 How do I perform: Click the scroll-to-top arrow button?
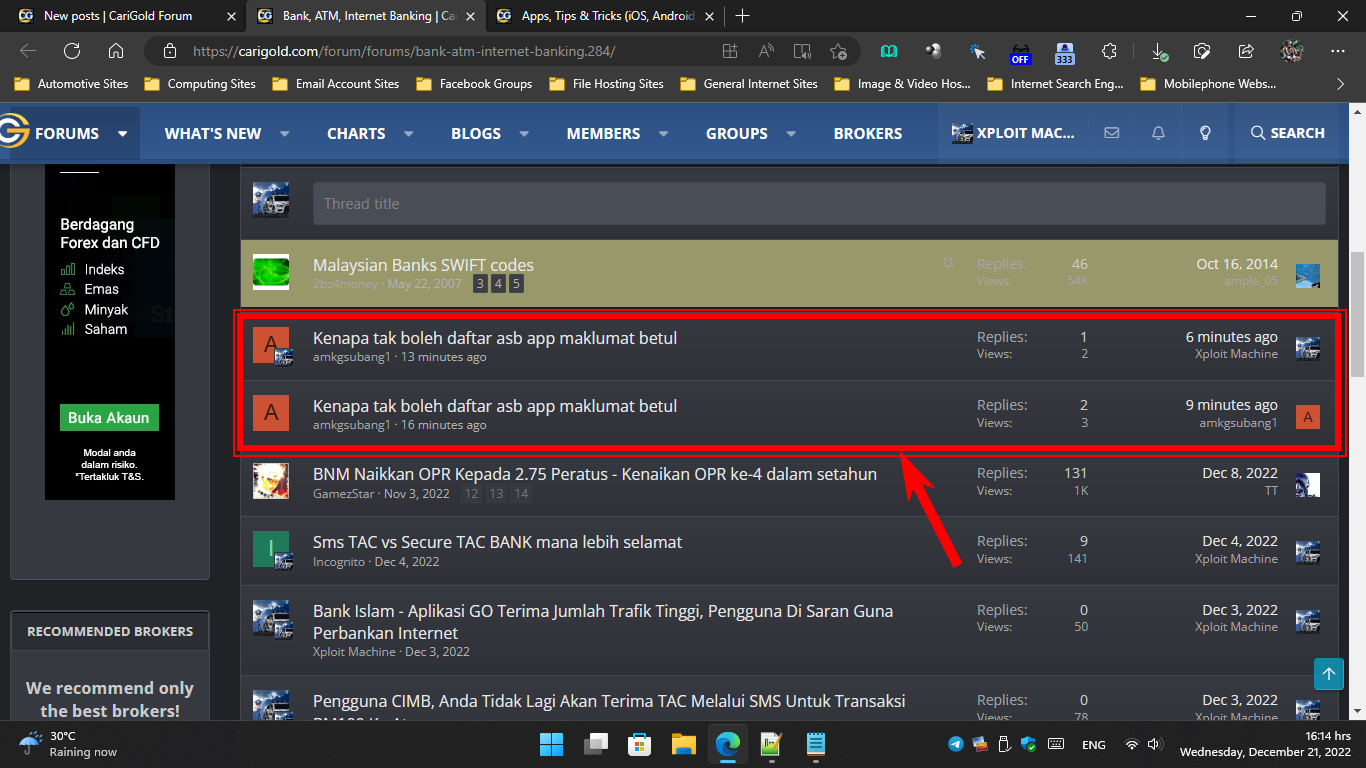point(1329,674)
